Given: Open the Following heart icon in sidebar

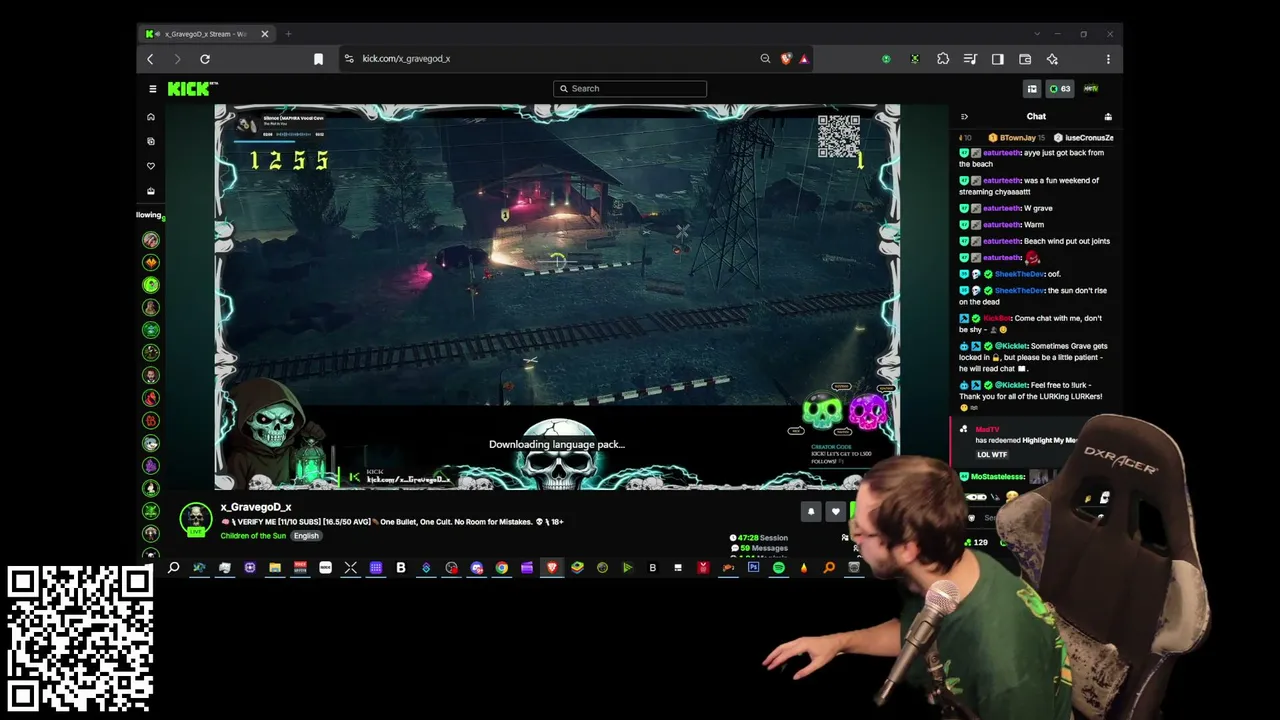Looking at the screenshot, I should (x=151, y=166).
